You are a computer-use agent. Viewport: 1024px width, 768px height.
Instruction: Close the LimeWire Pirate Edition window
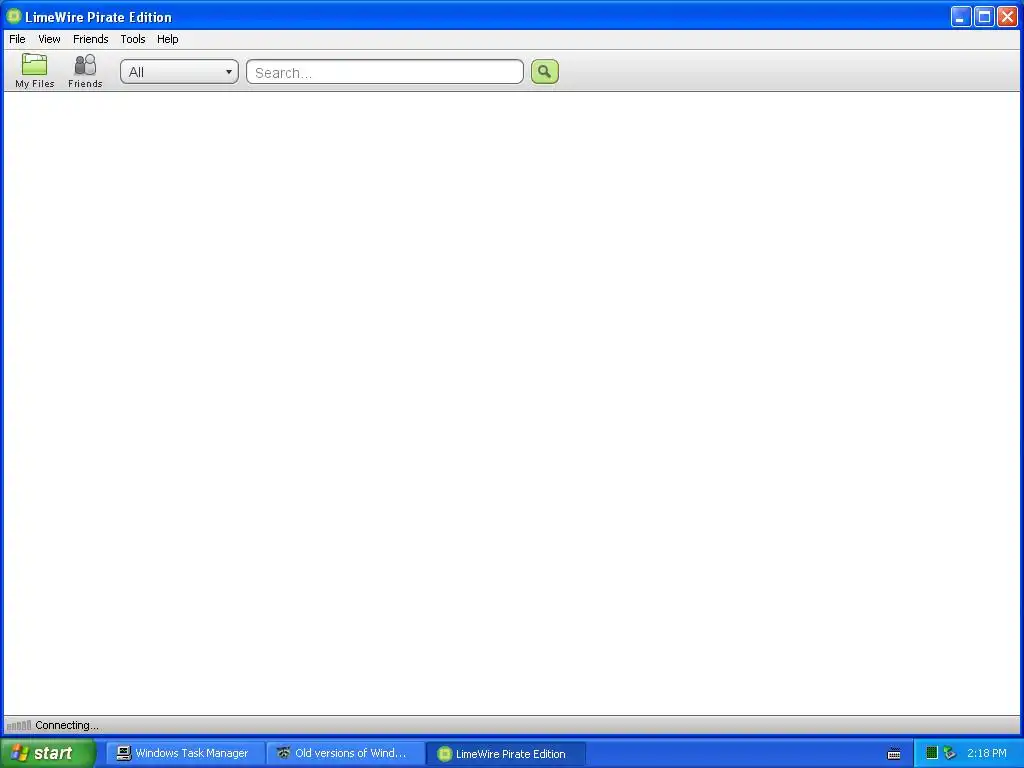click(x=1007, y=16)
